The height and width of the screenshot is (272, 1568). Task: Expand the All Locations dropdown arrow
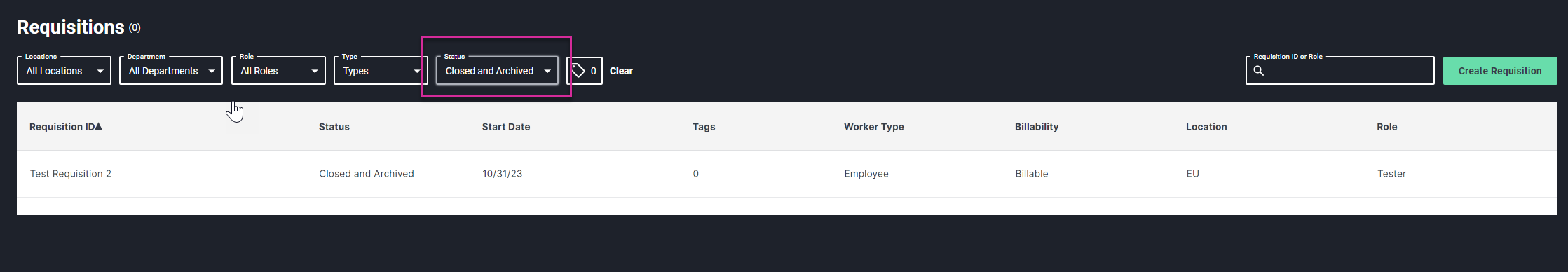coord(100,71)
